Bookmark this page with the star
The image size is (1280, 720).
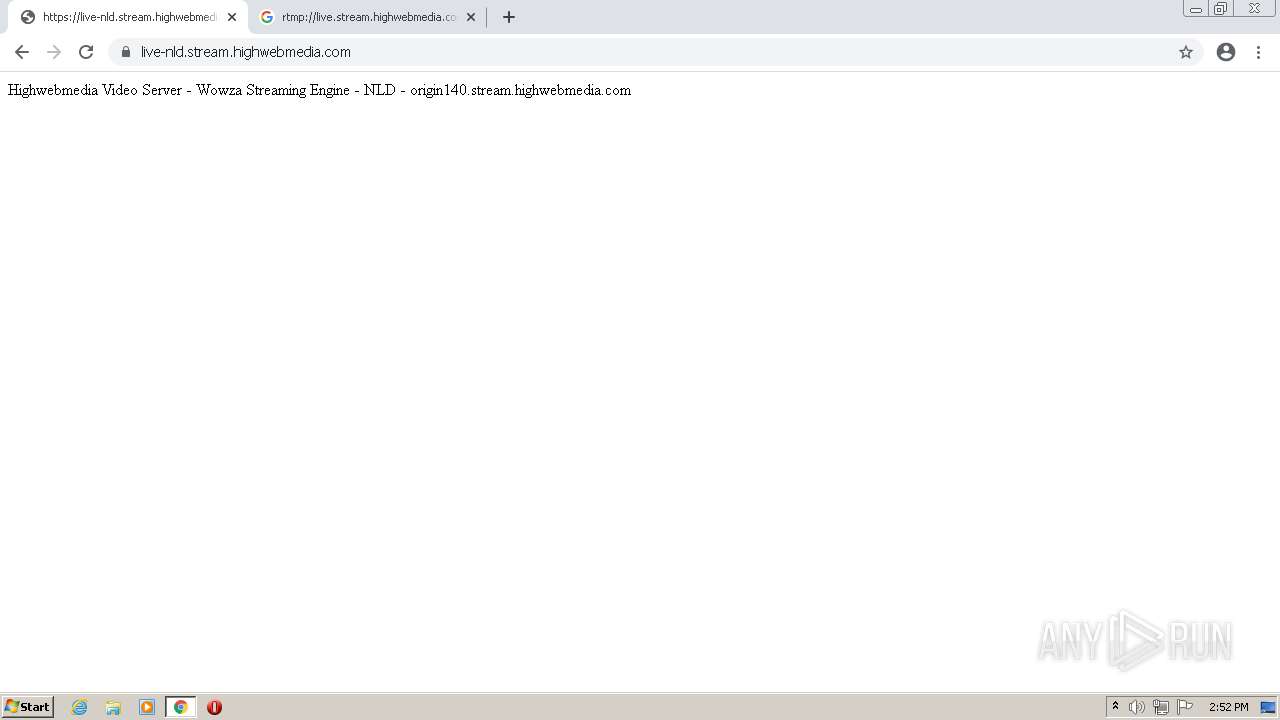(x=1186, y=52)
